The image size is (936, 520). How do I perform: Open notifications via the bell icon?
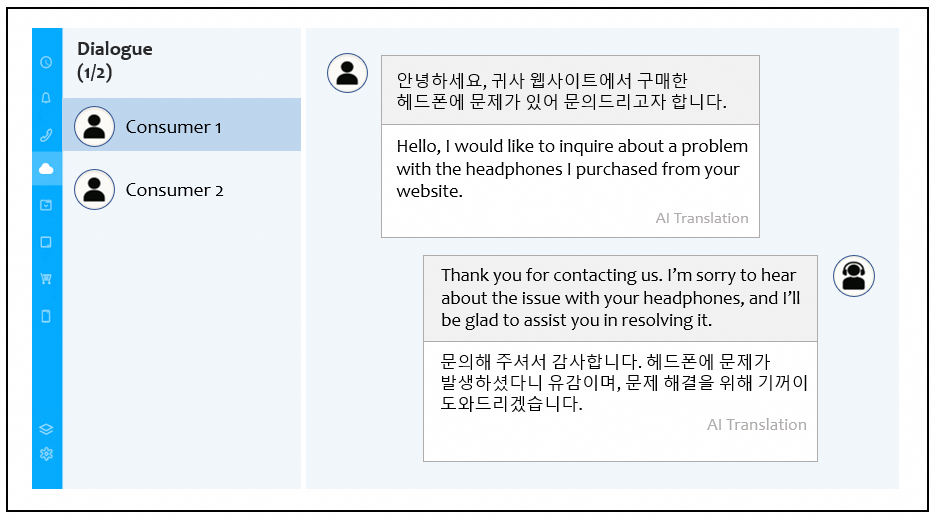(46, 98)
